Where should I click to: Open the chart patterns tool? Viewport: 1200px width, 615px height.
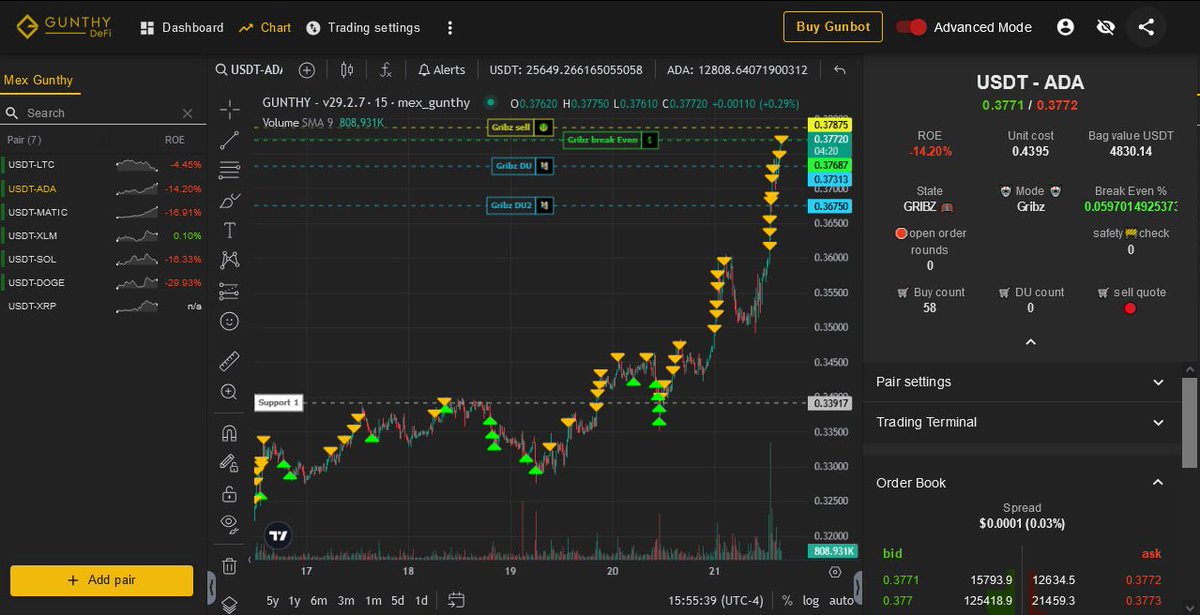pos(229,260)
